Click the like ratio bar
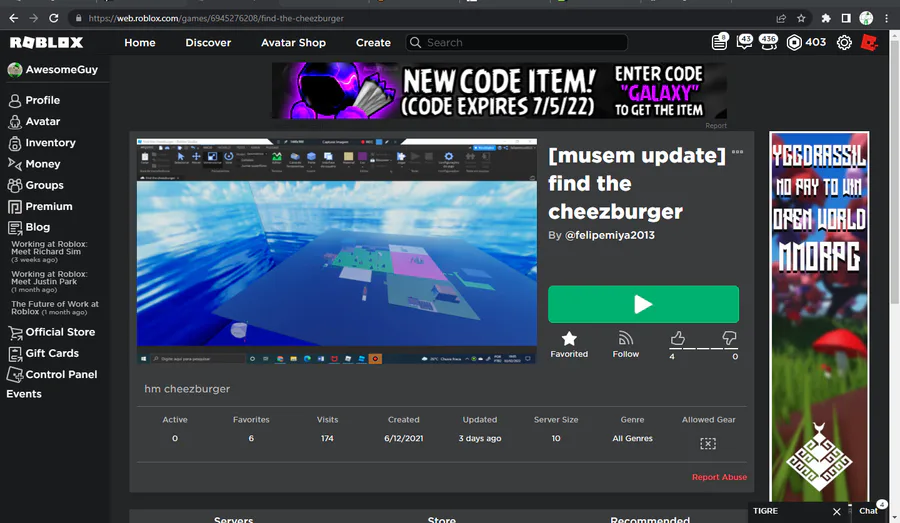This screenshot has height=523, width=900. coord(703,348)
